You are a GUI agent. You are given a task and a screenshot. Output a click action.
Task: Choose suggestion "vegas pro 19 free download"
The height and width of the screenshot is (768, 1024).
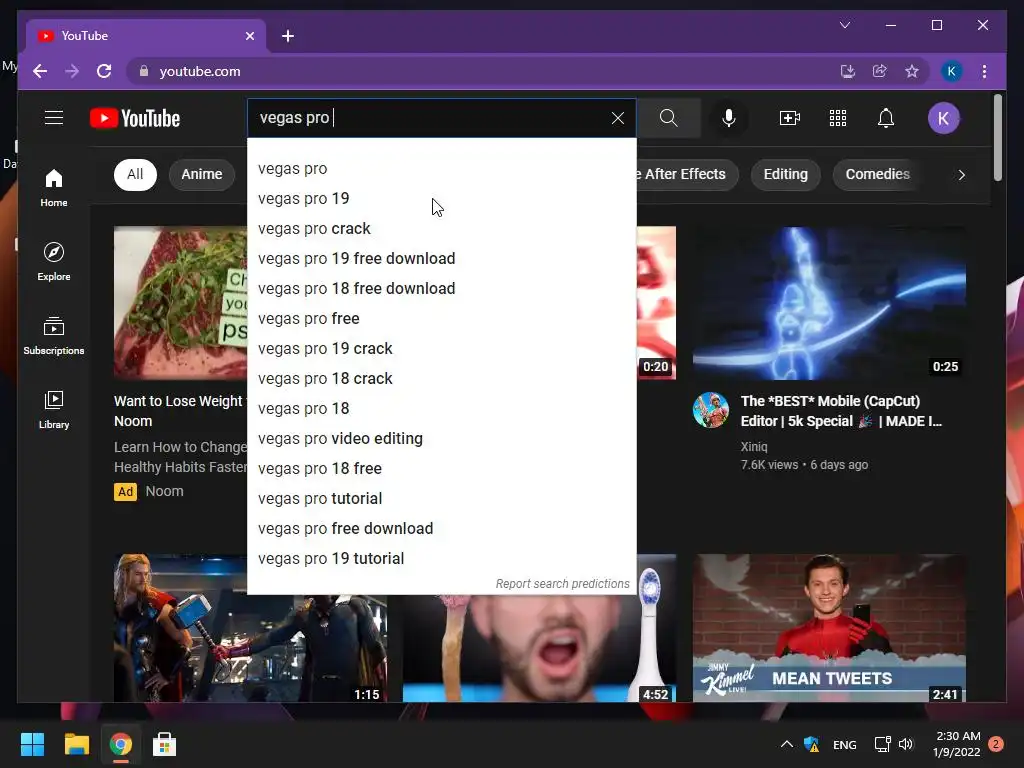tap(441, 259)
